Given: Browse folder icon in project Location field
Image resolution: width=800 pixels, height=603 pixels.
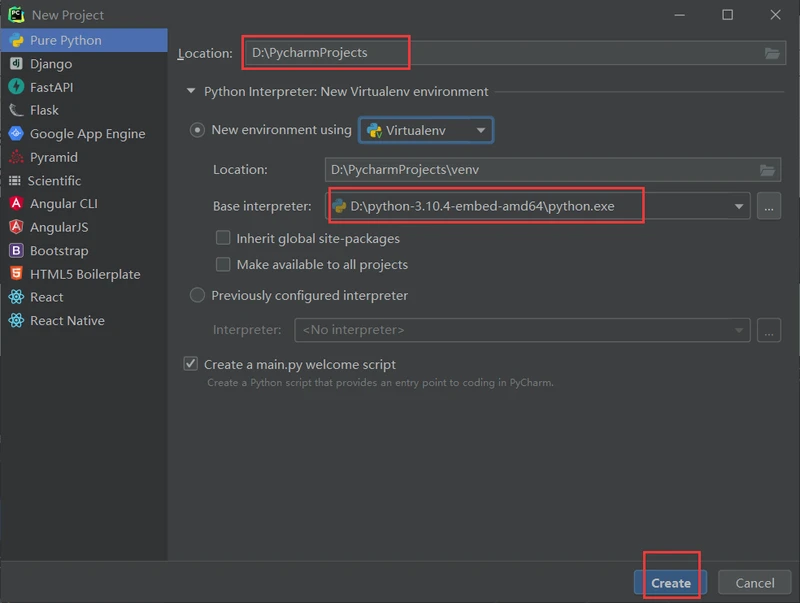Looking at the screenshot, I should pos(772,53).
